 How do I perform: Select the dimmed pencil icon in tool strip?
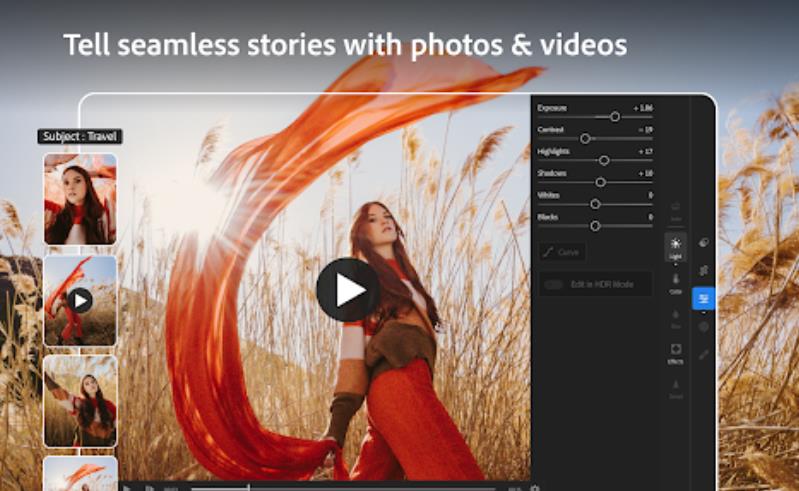pyautogui.click(x=704, y=354)
